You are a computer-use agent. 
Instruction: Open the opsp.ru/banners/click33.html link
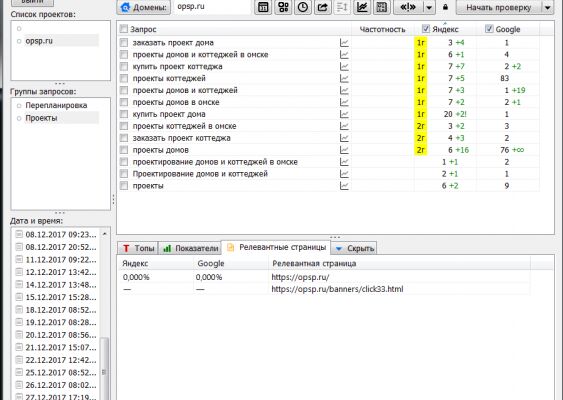[337, 289]
